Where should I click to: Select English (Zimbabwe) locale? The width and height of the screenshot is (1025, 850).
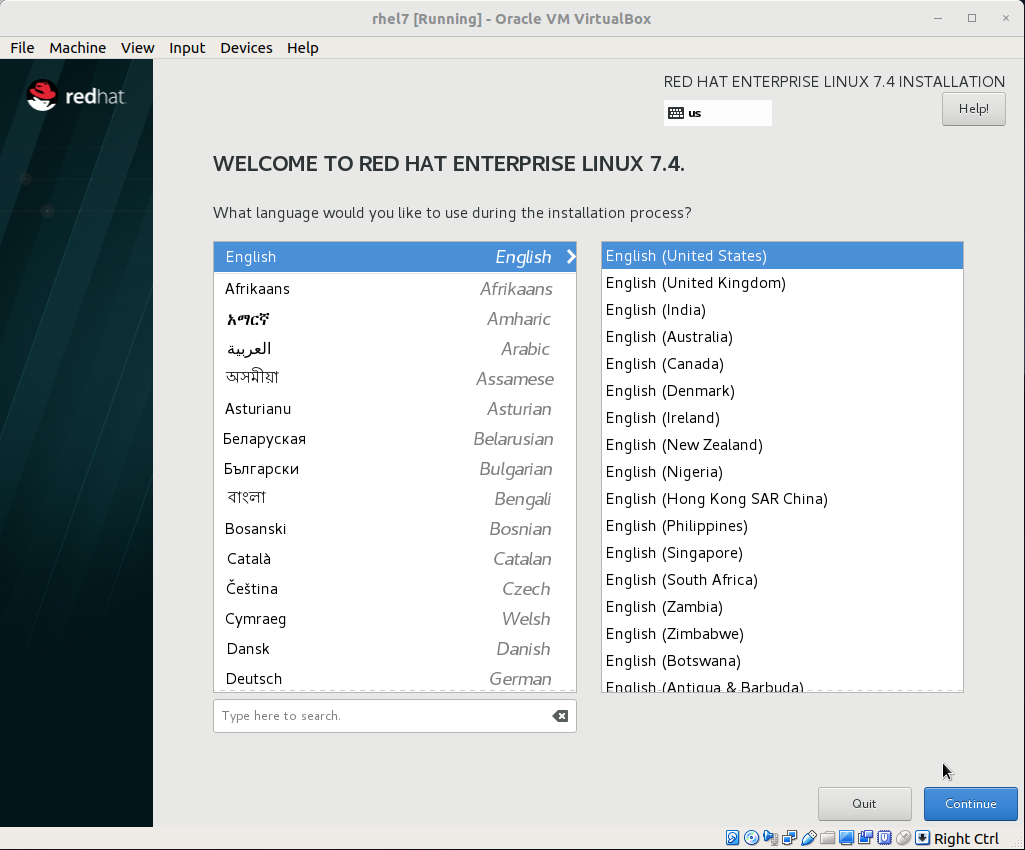[782, 634]
